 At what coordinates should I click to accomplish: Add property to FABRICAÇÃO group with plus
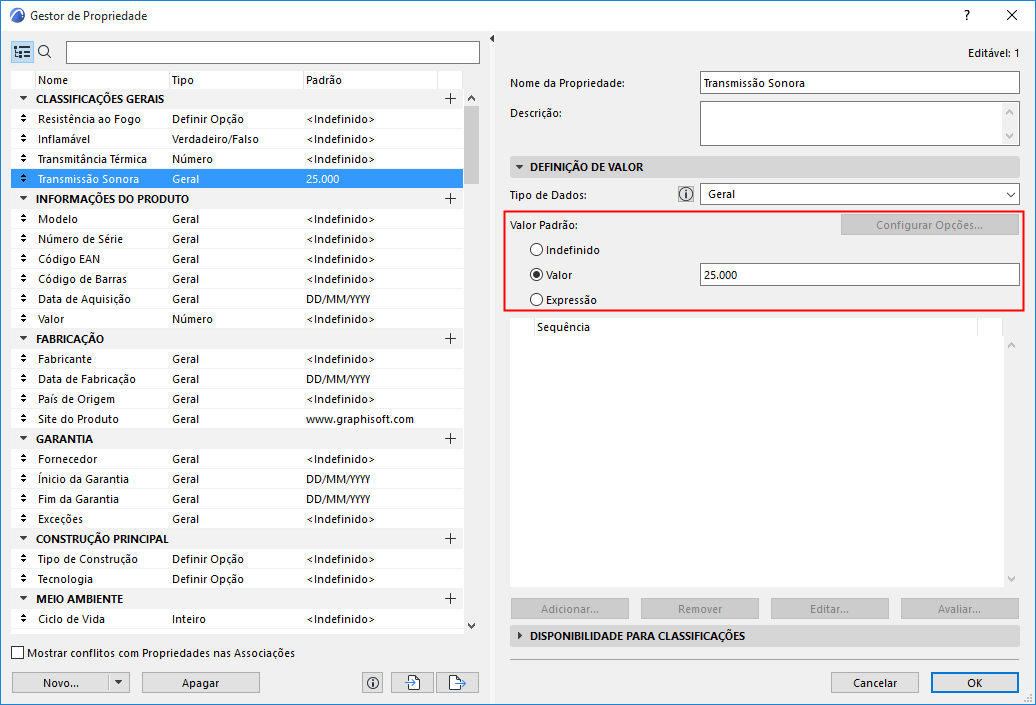pyautogui.click(x=451, y=339)
